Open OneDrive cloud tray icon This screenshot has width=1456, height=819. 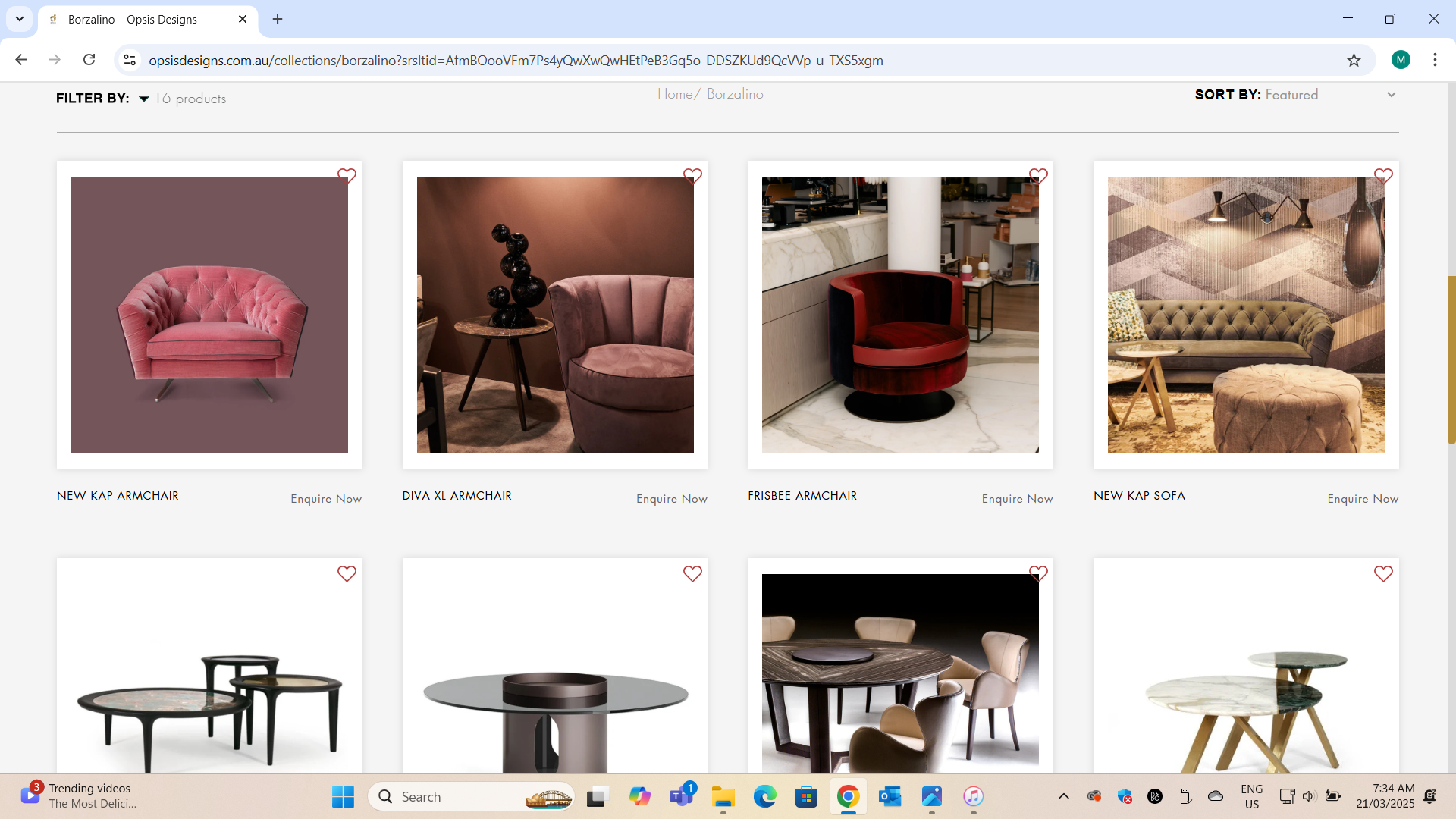tap(1216, 796)
